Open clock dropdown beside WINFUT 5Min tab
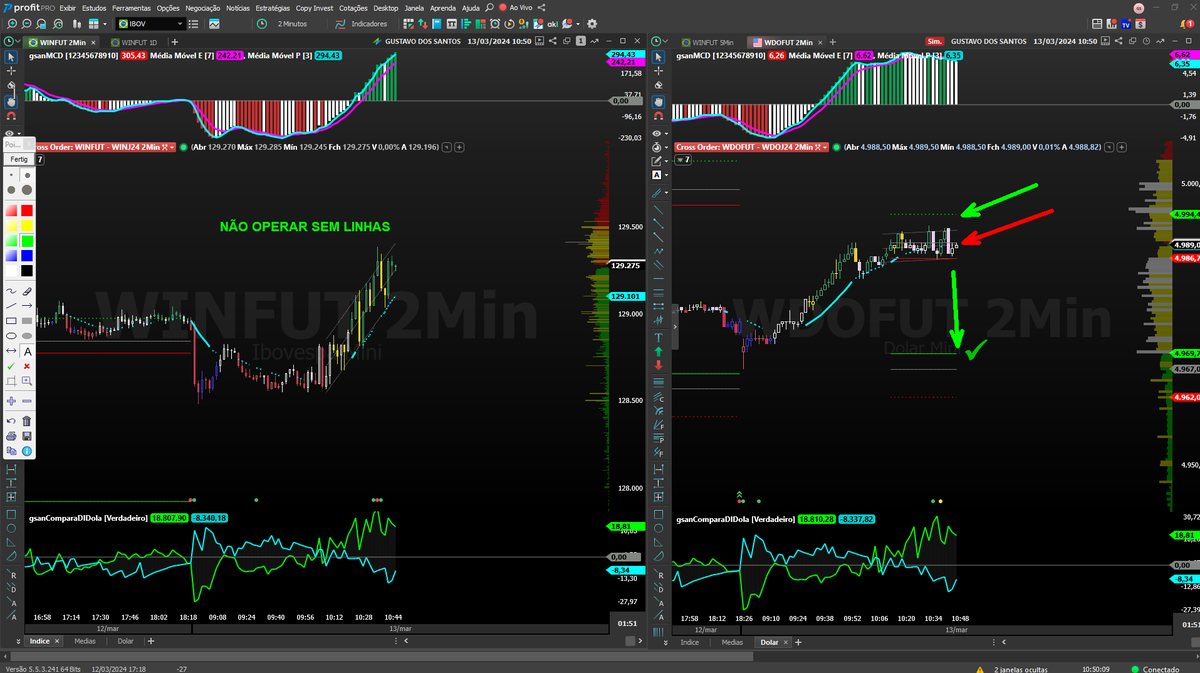Image resolution: width=1200 pixels, height=673 pixels. 667,42
